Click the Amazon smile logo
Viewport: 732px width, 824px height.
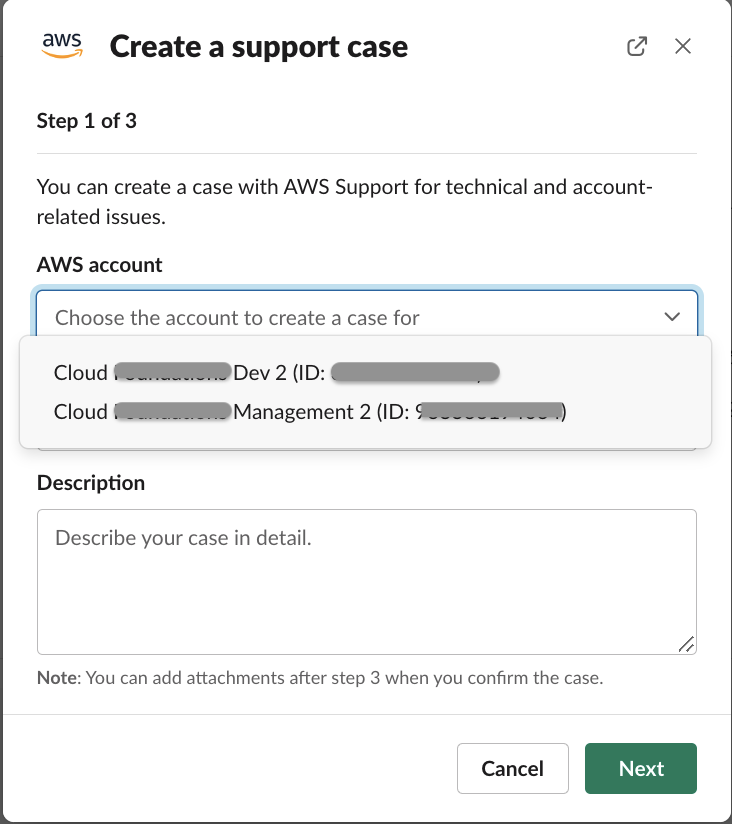[63, 52]
